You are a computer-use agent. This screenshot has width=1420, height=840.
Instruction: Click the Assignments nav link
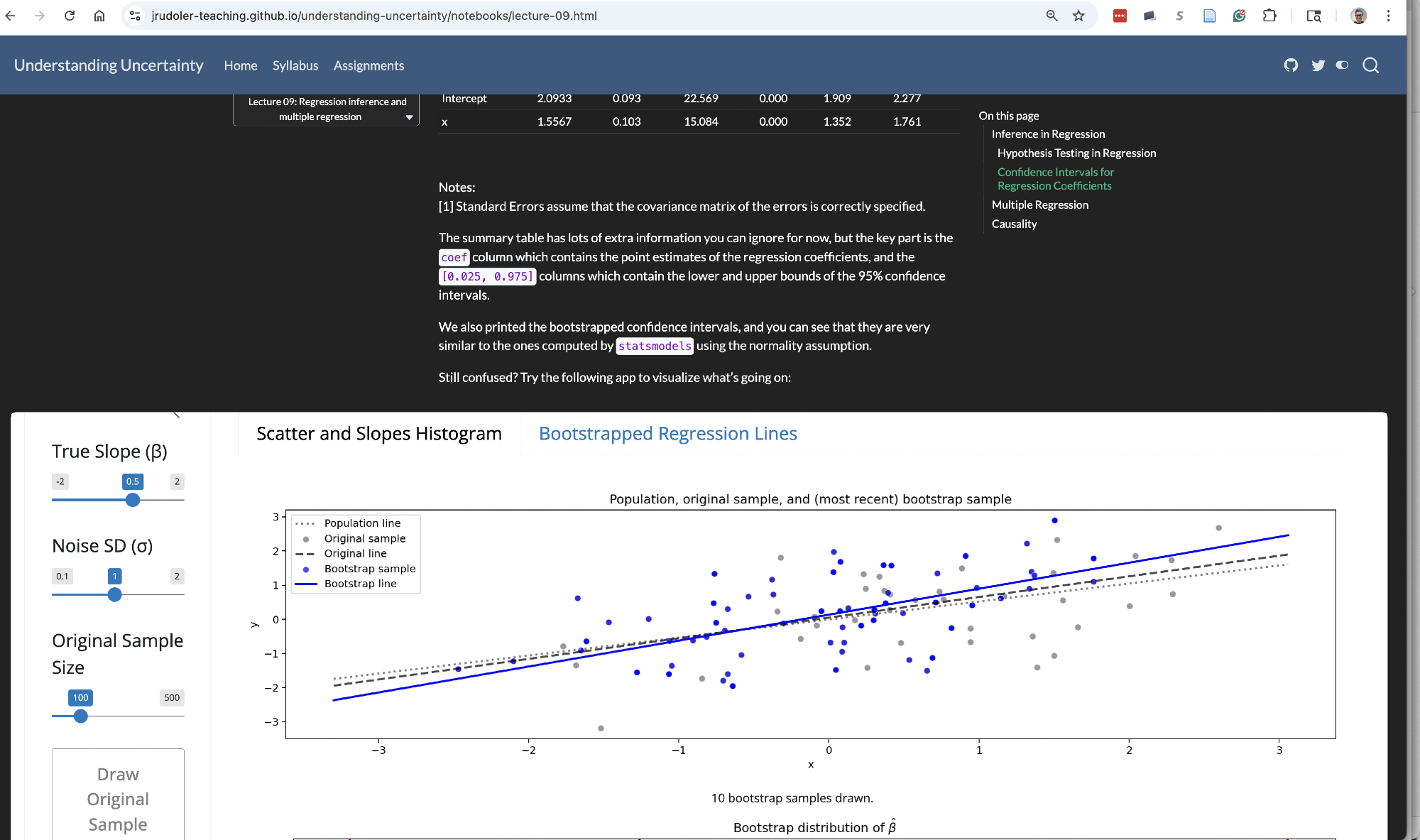pos(368,65)
